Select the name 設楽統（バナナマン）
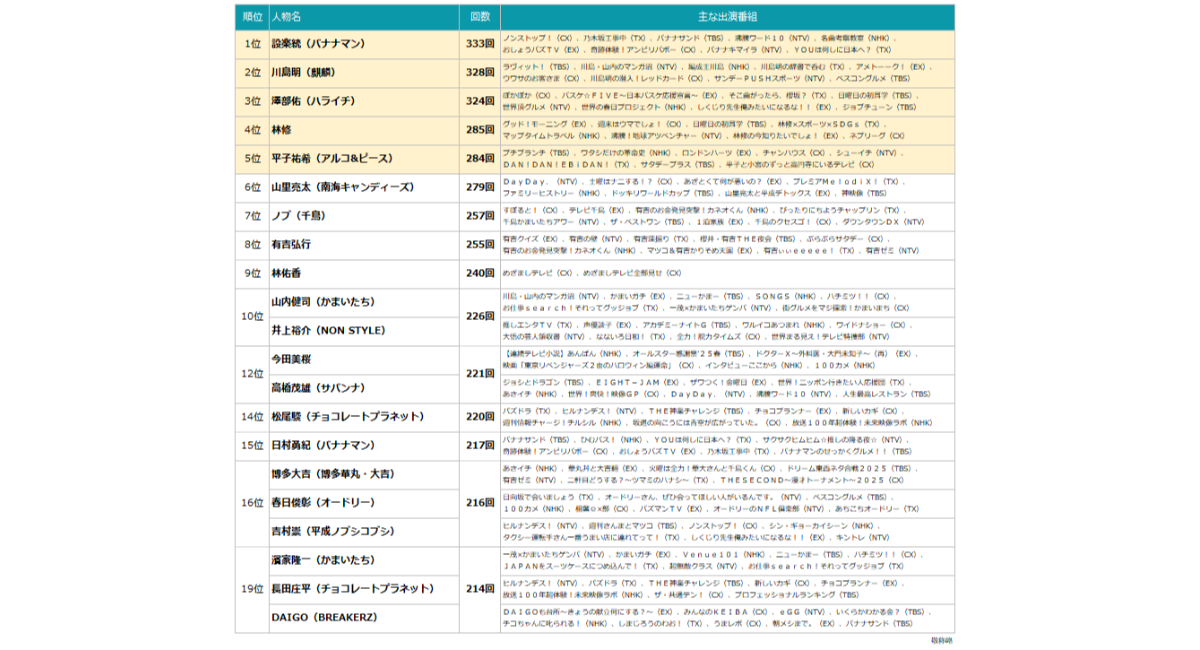 [318, 44]
